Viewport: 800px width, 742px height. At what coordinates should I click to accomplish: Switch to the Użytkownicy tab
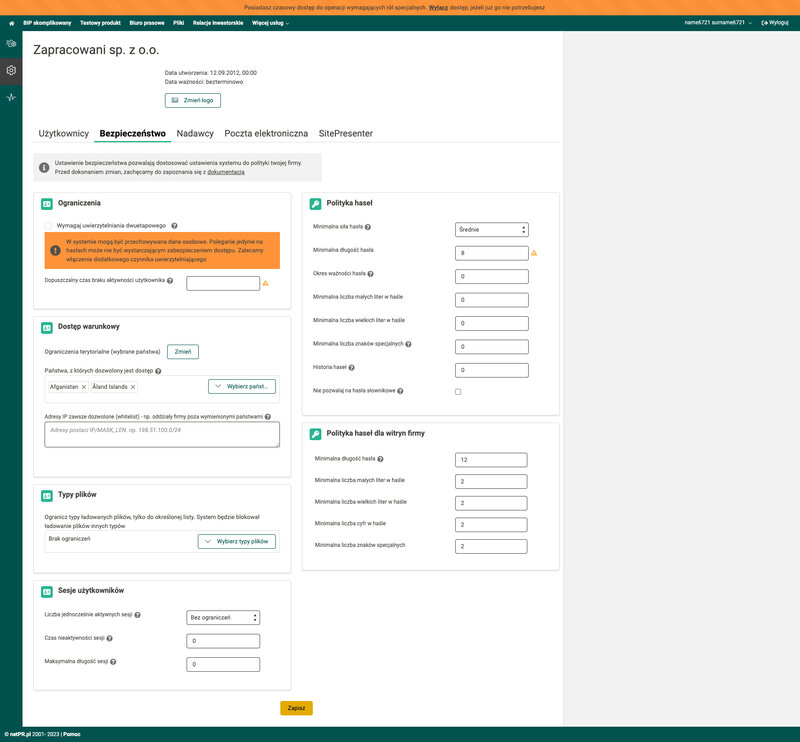tap(64, 133)
